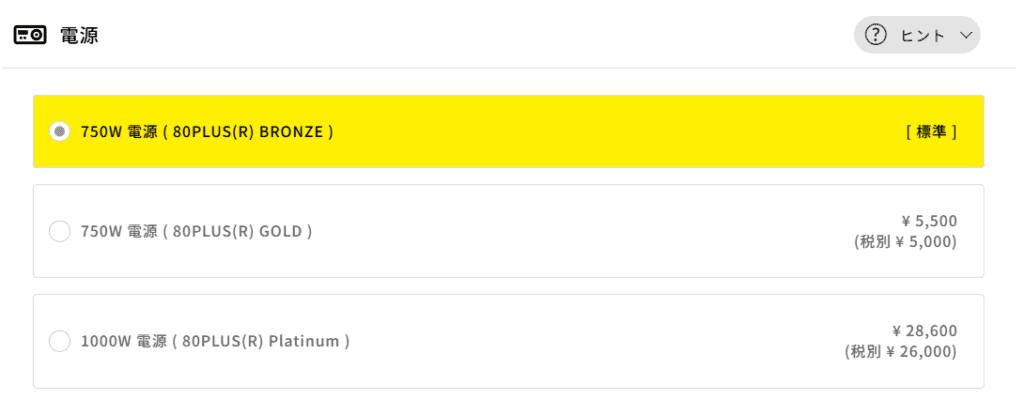Click the 750W 電源 80PLUS(R) BRONZE label
The width and height of the screenshot is (1024, 415).
[207, 131]
